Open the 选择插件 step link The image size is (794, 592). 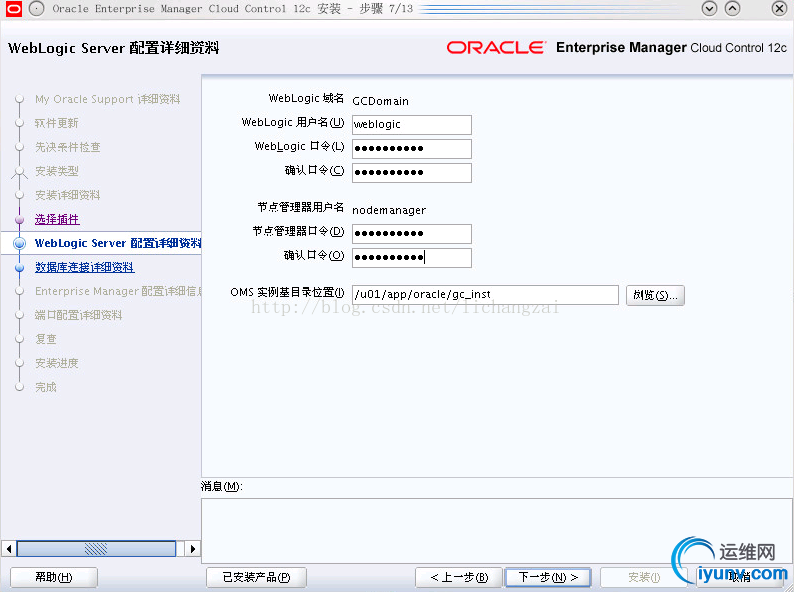point(57,219)
